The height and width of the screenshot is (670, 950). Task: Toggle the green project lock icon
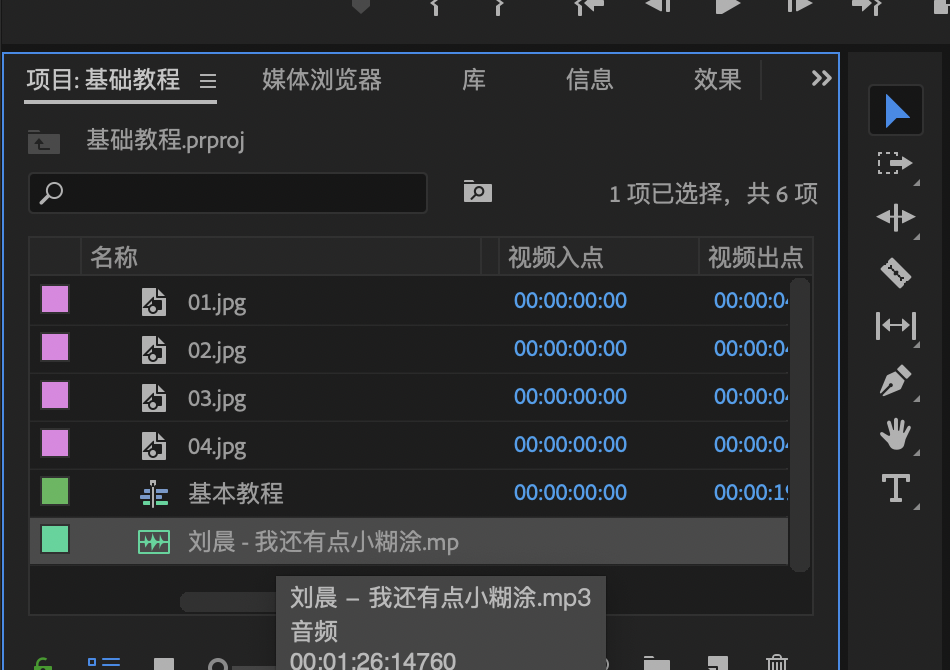click(42, 664)
